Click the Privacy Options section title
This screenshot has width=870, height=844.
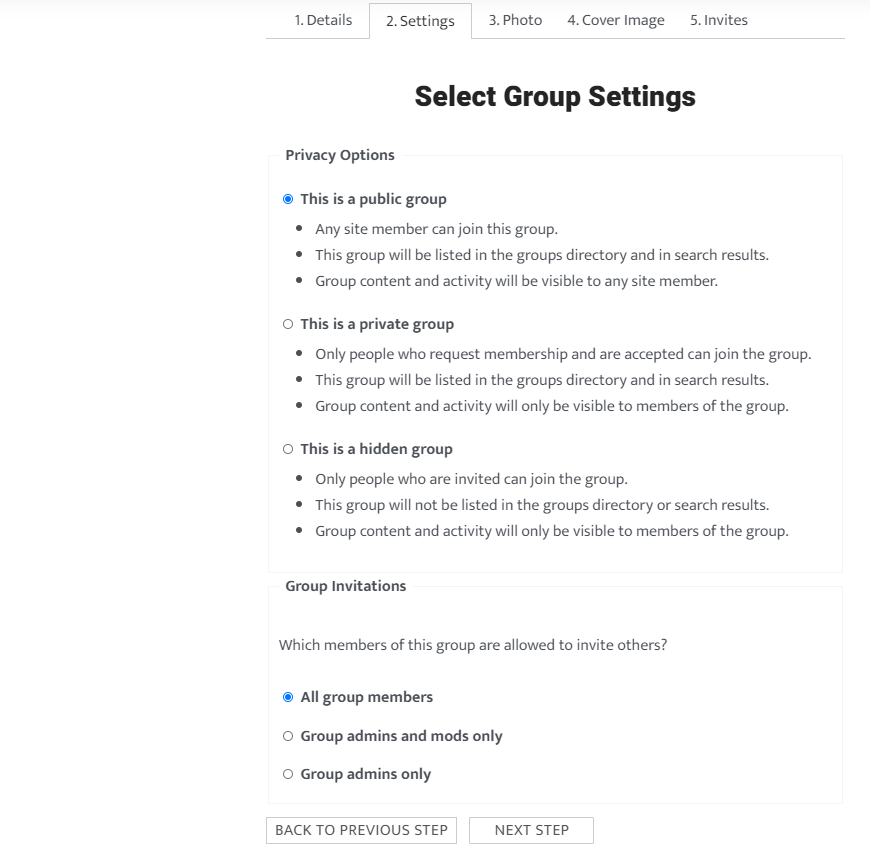point(340,155)
